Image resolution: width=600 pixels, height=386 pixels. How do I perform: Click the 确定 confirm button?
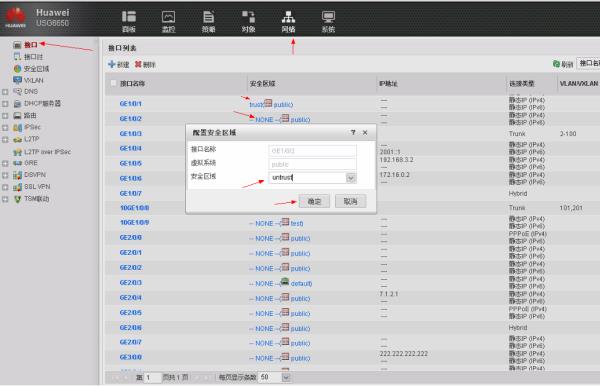pos(314,201)
